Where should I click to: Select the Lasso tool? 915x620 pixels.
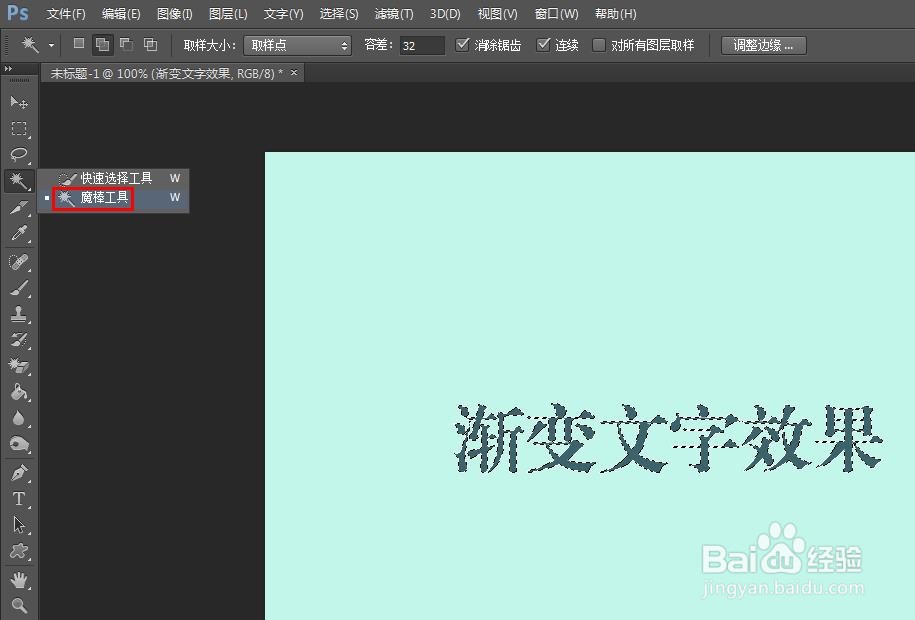point(19,154)
